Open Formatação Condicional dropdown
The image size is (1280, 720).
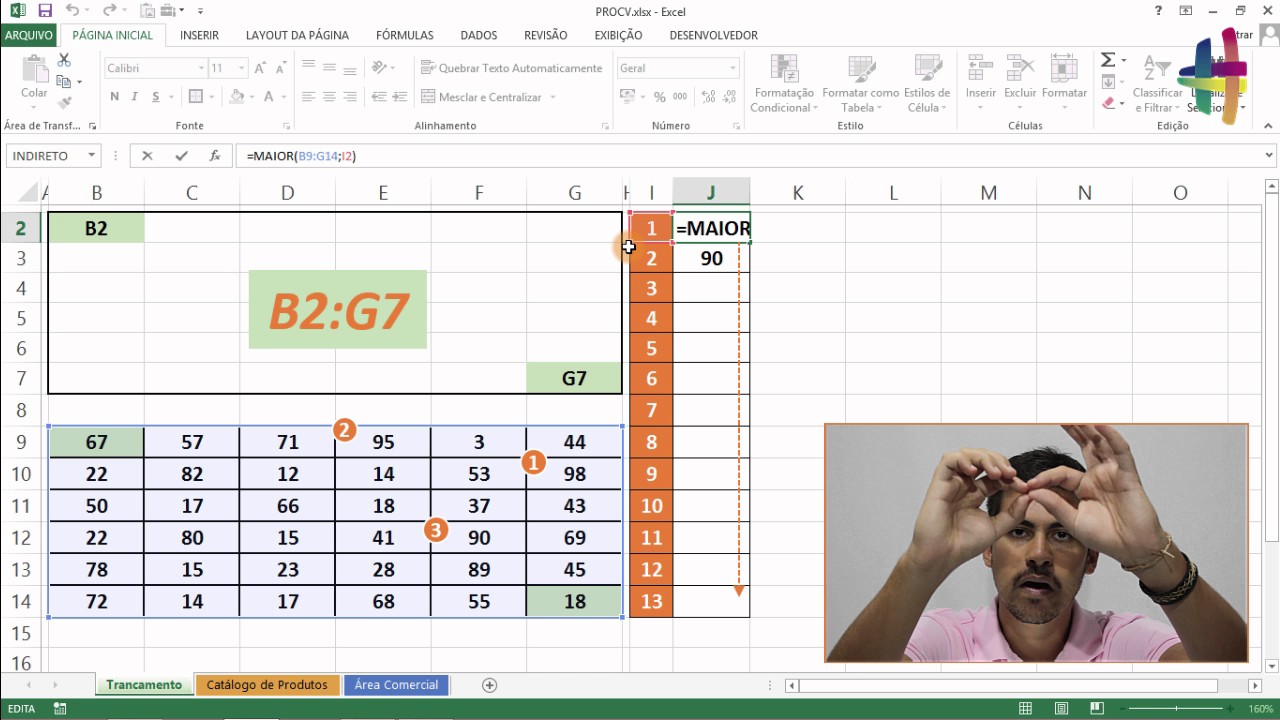[784, 83]
